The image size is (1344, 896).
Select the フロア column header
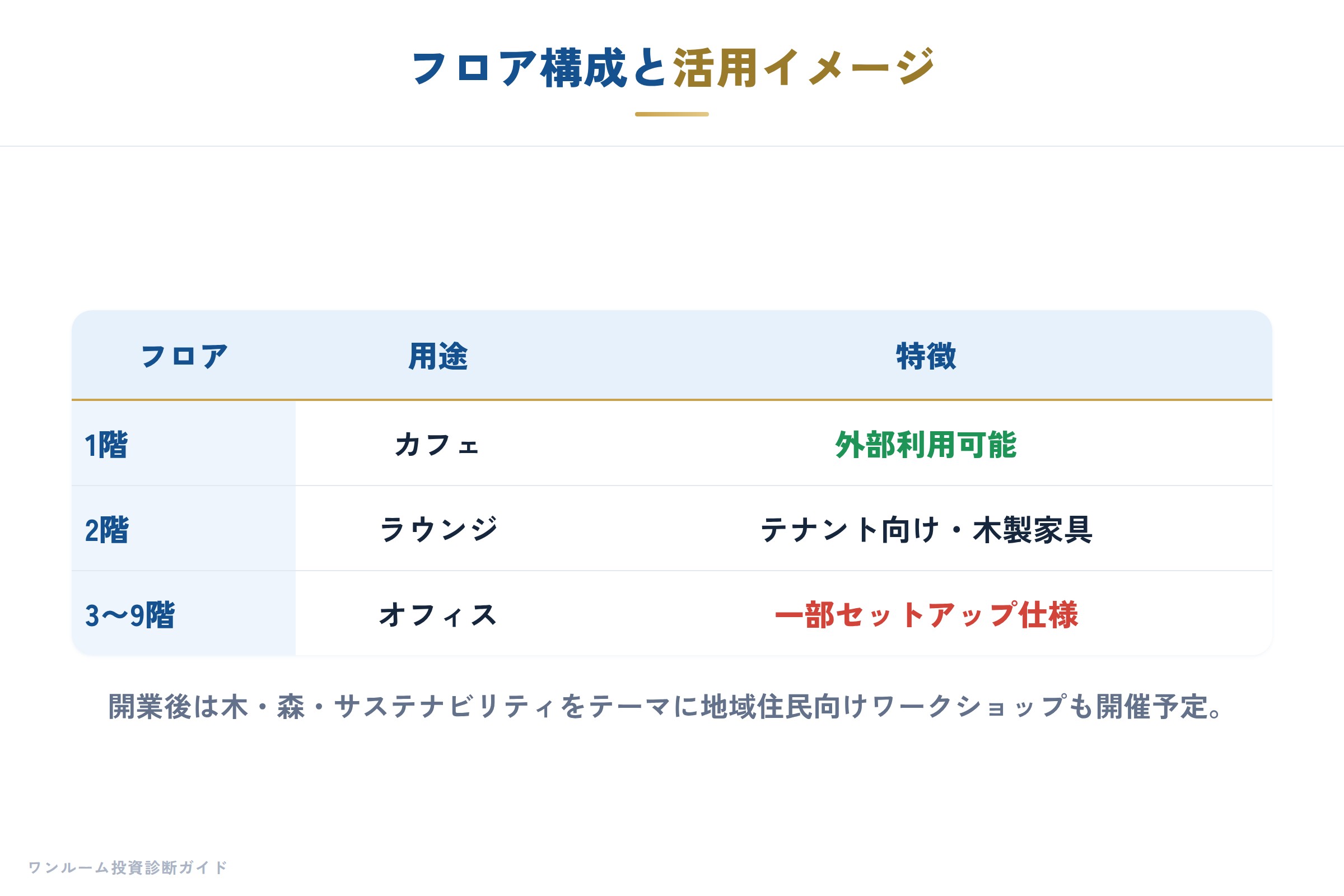coord(184,357)
